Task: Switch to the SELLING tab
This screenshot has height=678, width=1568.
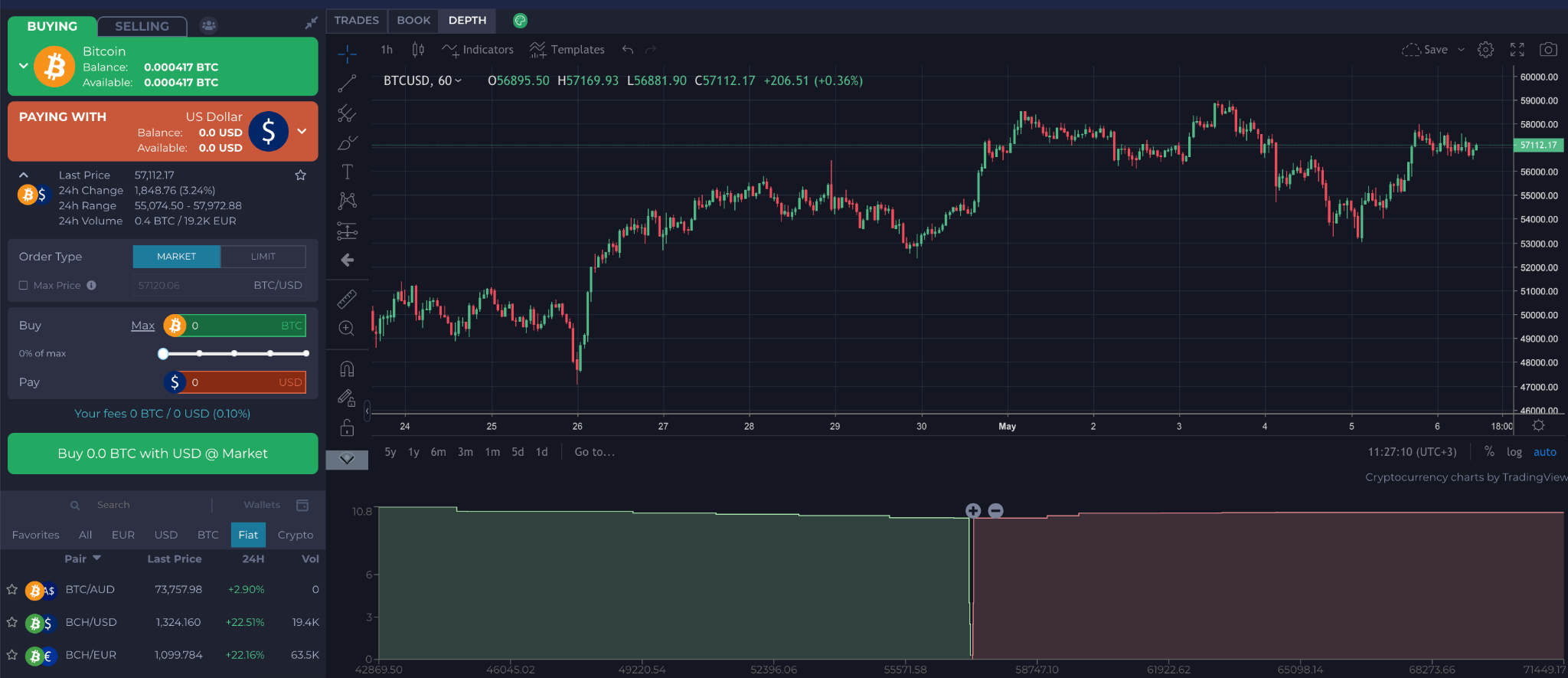Action: 142,26
